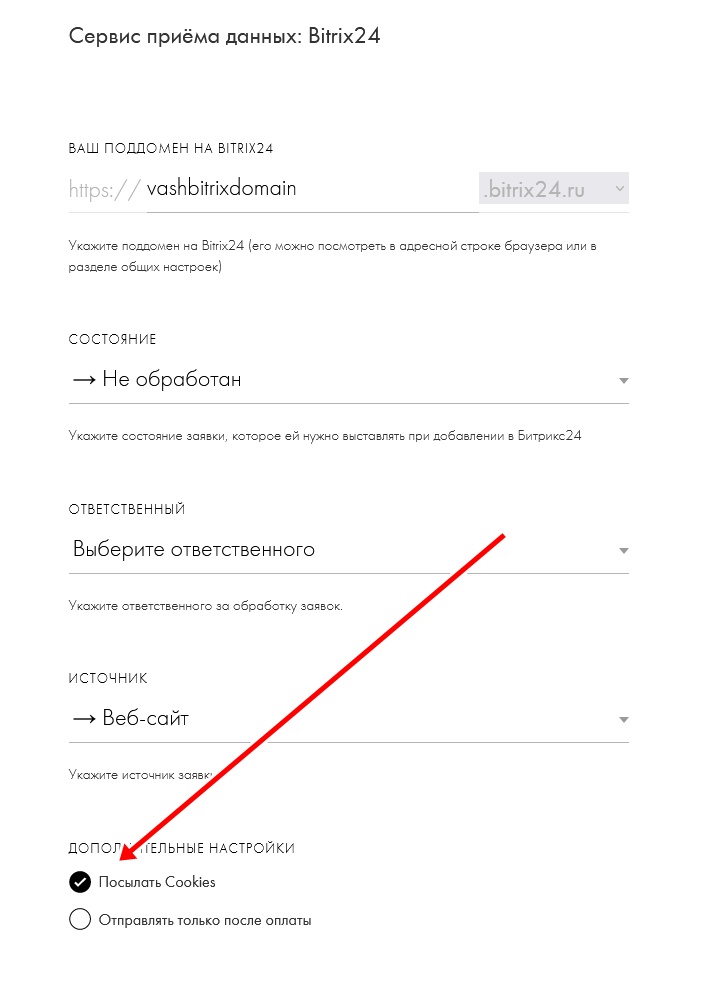720x985 pixels.
Task: Click the ОТВЕТСТВЕННЫЙ field label
Action: [127, 509]
